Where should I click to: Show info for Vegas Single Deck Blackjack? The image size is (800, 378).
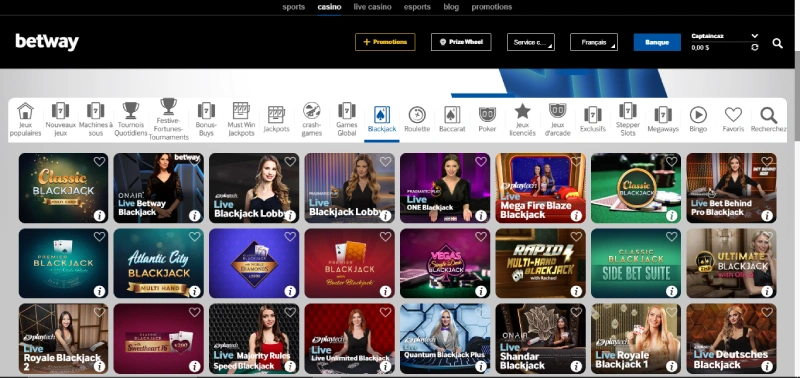pyautogui.click(x=481, y=291)
